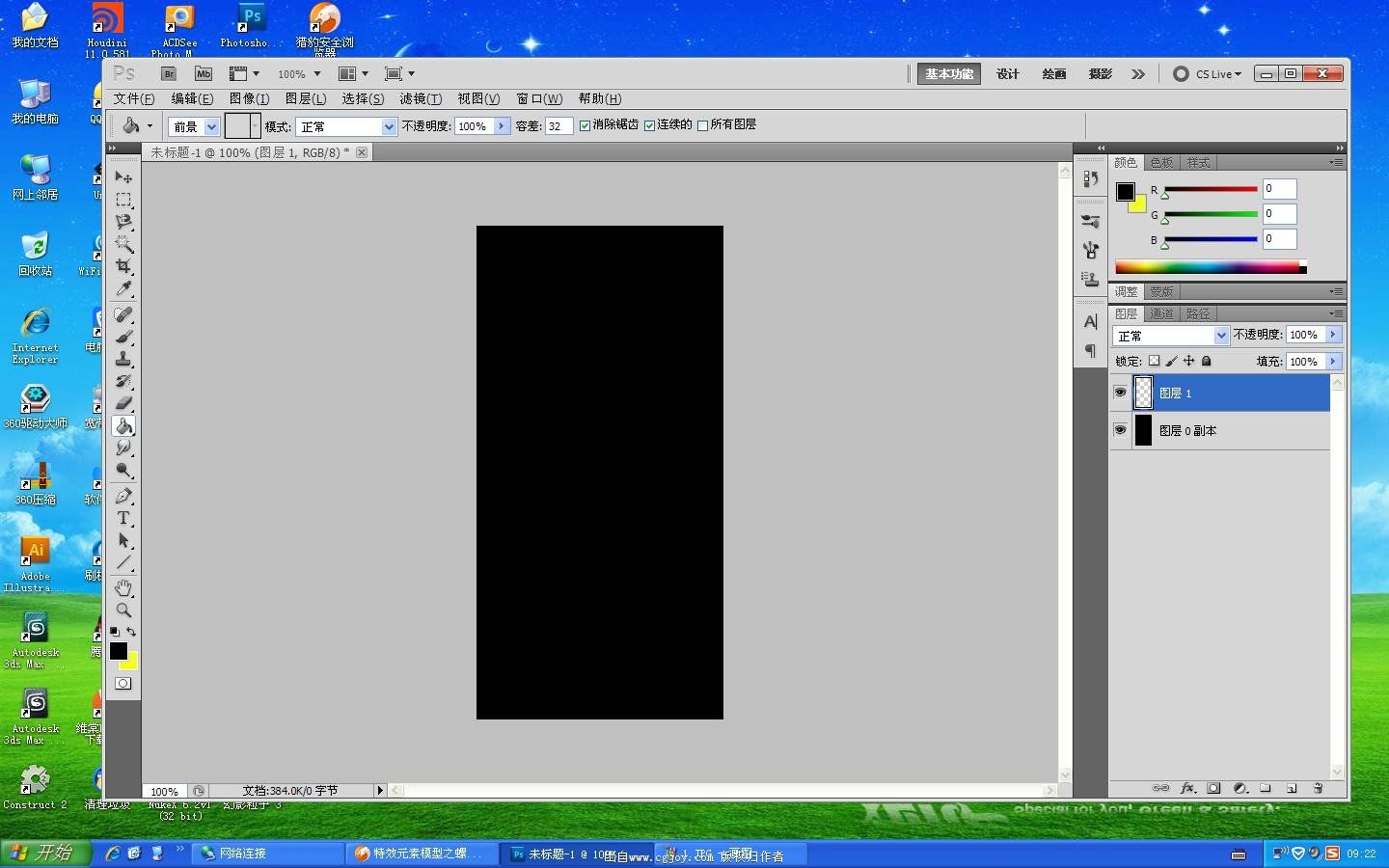Launch Adobe Bridge via Br icon

[169, 73]
